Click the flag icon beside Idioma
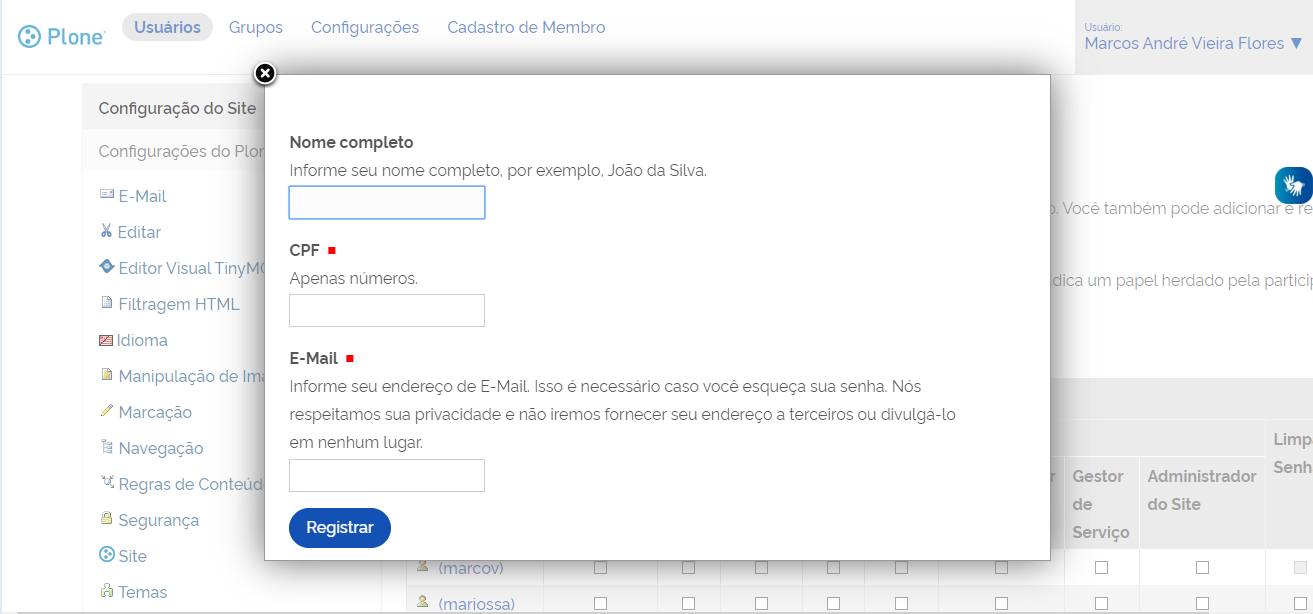 (106, 339)
